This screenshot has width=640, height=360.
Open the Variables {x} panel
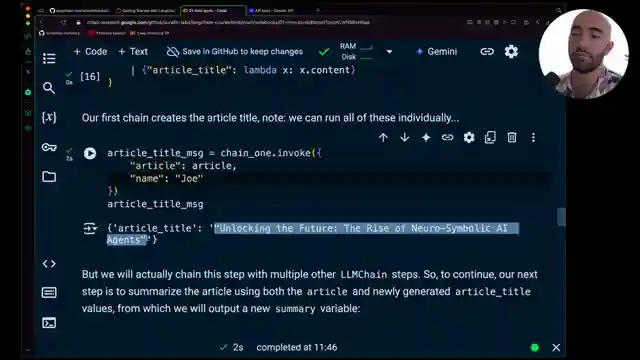49,118
